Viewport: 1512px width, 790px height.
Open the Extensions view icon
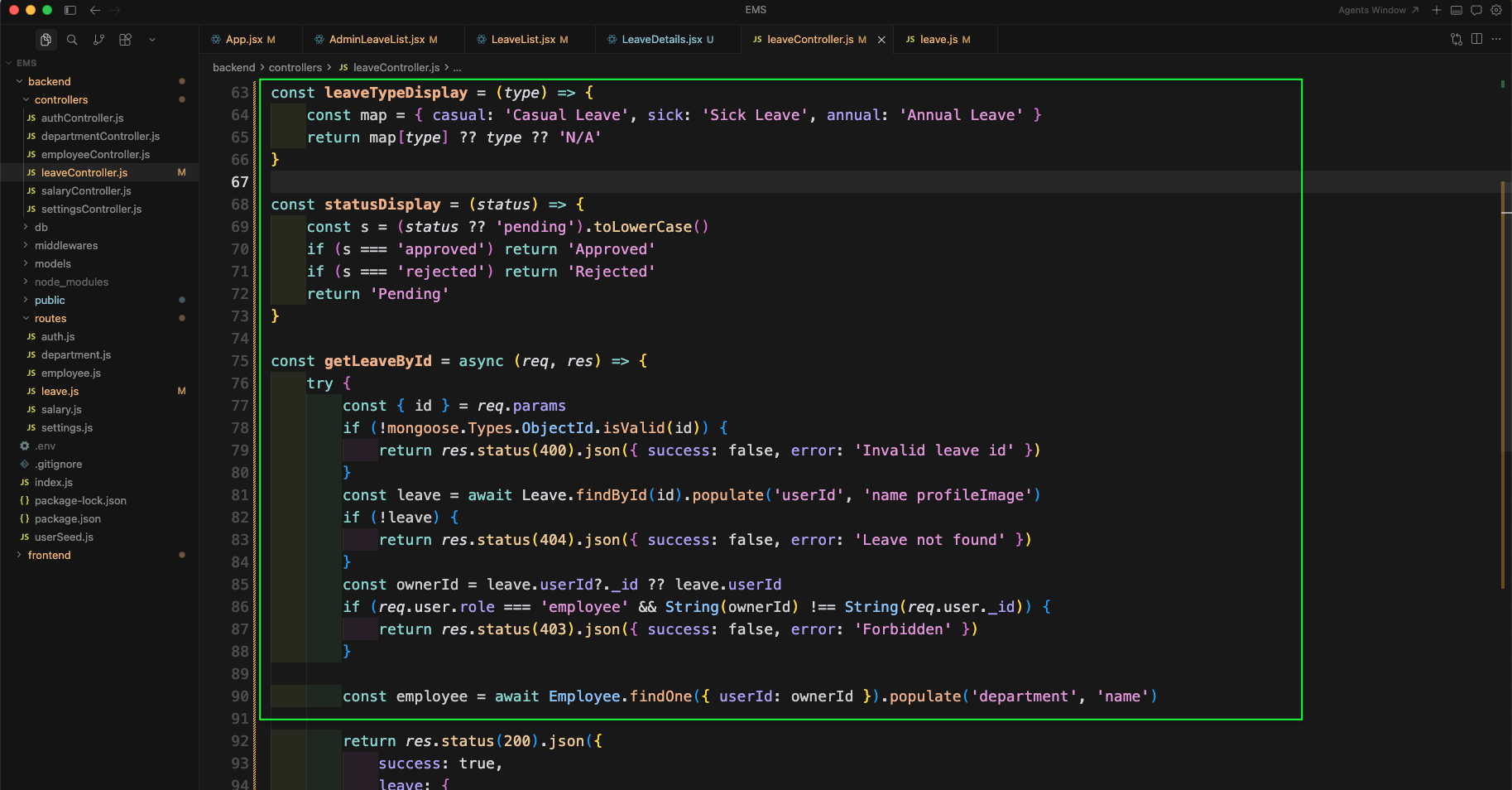[x=125, y=40]
